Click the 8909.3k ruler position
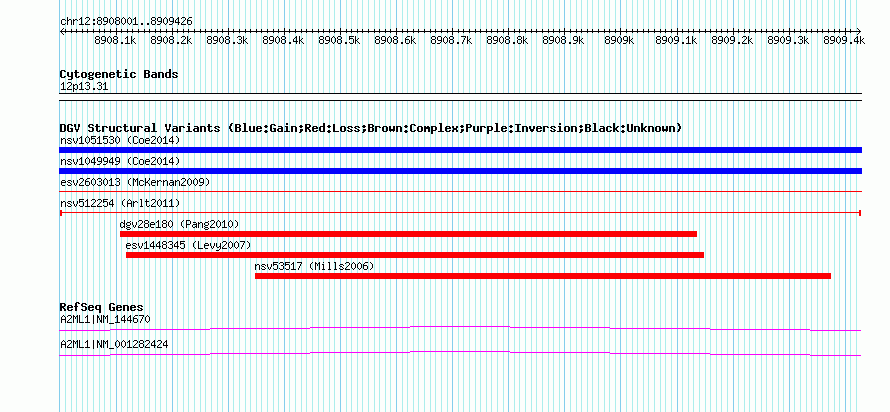The height and width of the screenshot is (412, 890). click(788, 40)
